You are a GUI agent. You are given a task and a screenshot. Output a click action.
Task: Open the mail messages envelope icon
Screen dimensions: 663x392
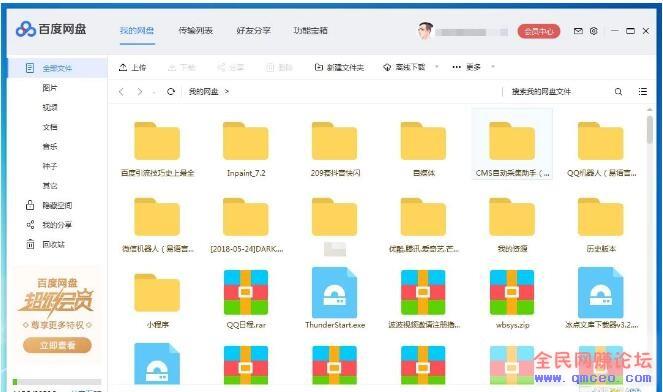(578, 31)
